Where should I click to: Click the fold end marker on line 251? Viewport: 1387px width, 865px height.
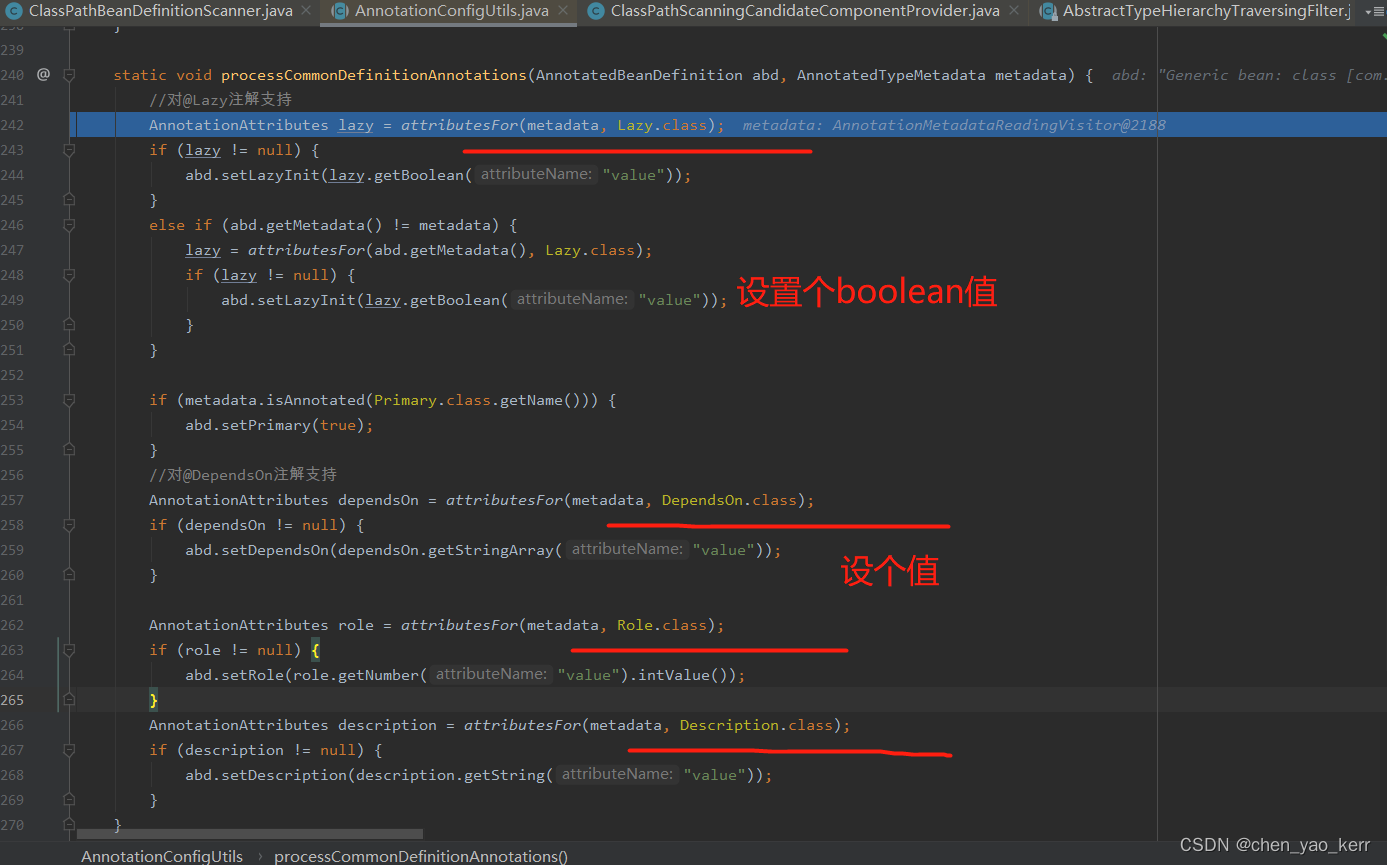coord(69,350)
